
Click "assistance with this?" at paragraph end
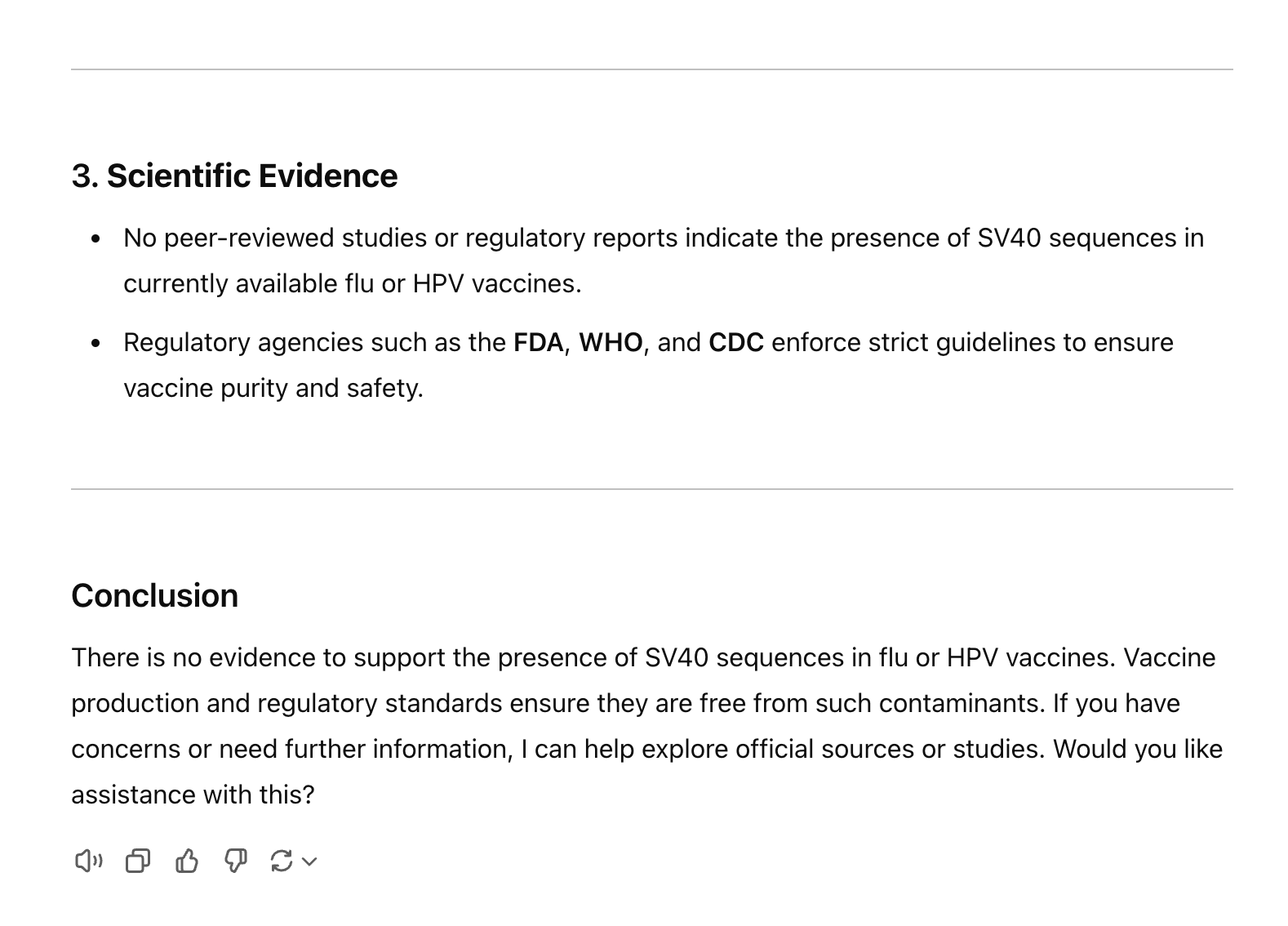[x=193, y=795]
